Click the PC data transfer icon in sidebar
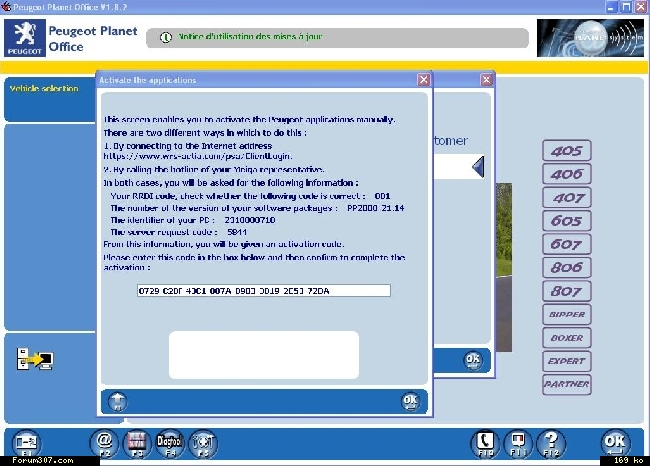This screenshot has height=466, width=650. click(35, 359)
